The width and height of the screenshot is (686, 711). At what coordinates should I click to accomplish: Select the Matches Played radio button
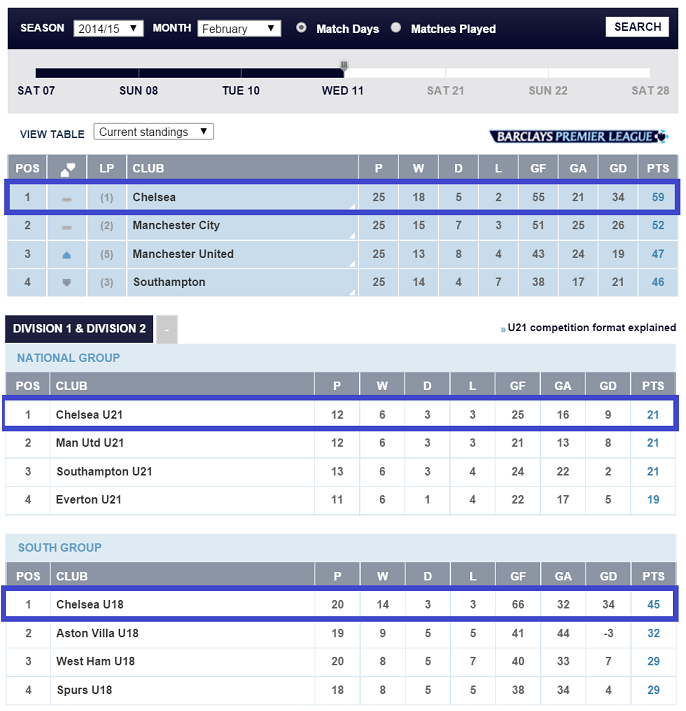click(x=396, y=28)
